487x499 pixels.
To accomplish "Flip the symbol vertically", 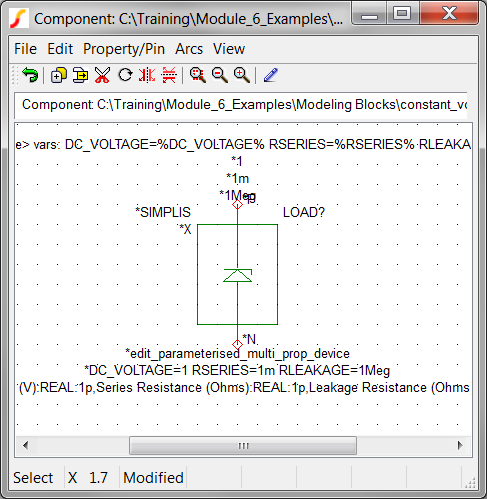I will point(169,75).
